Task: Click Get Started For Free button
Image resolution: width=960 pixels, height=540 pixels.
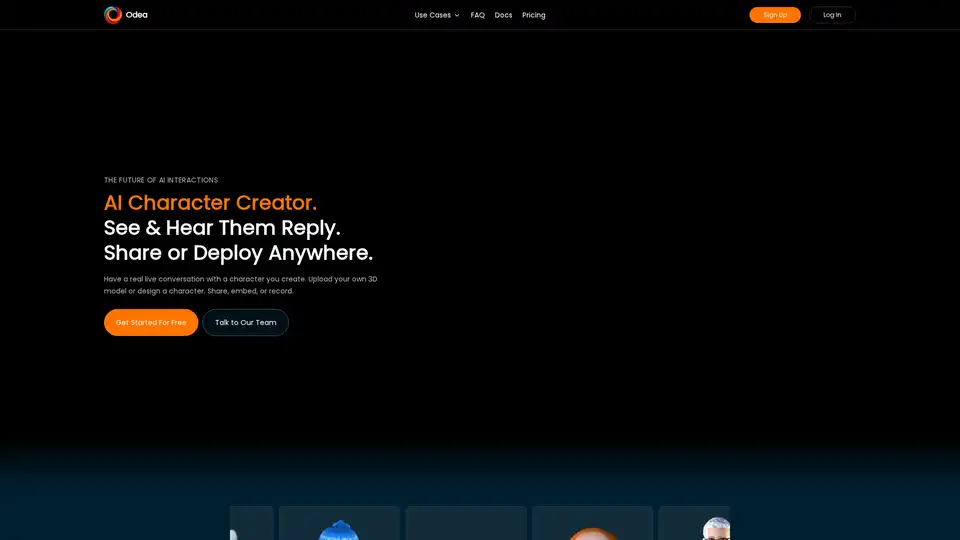Action: 151,322
